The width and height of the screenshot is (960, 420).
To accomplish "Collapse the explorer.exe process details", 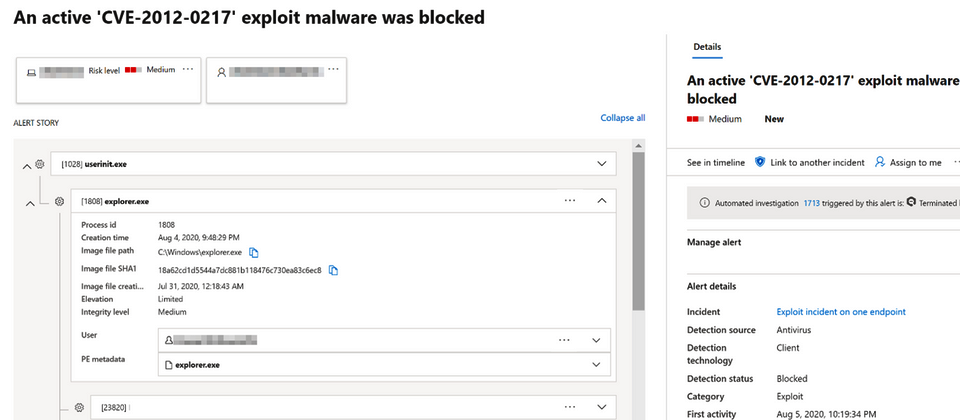I will point(601,201).
